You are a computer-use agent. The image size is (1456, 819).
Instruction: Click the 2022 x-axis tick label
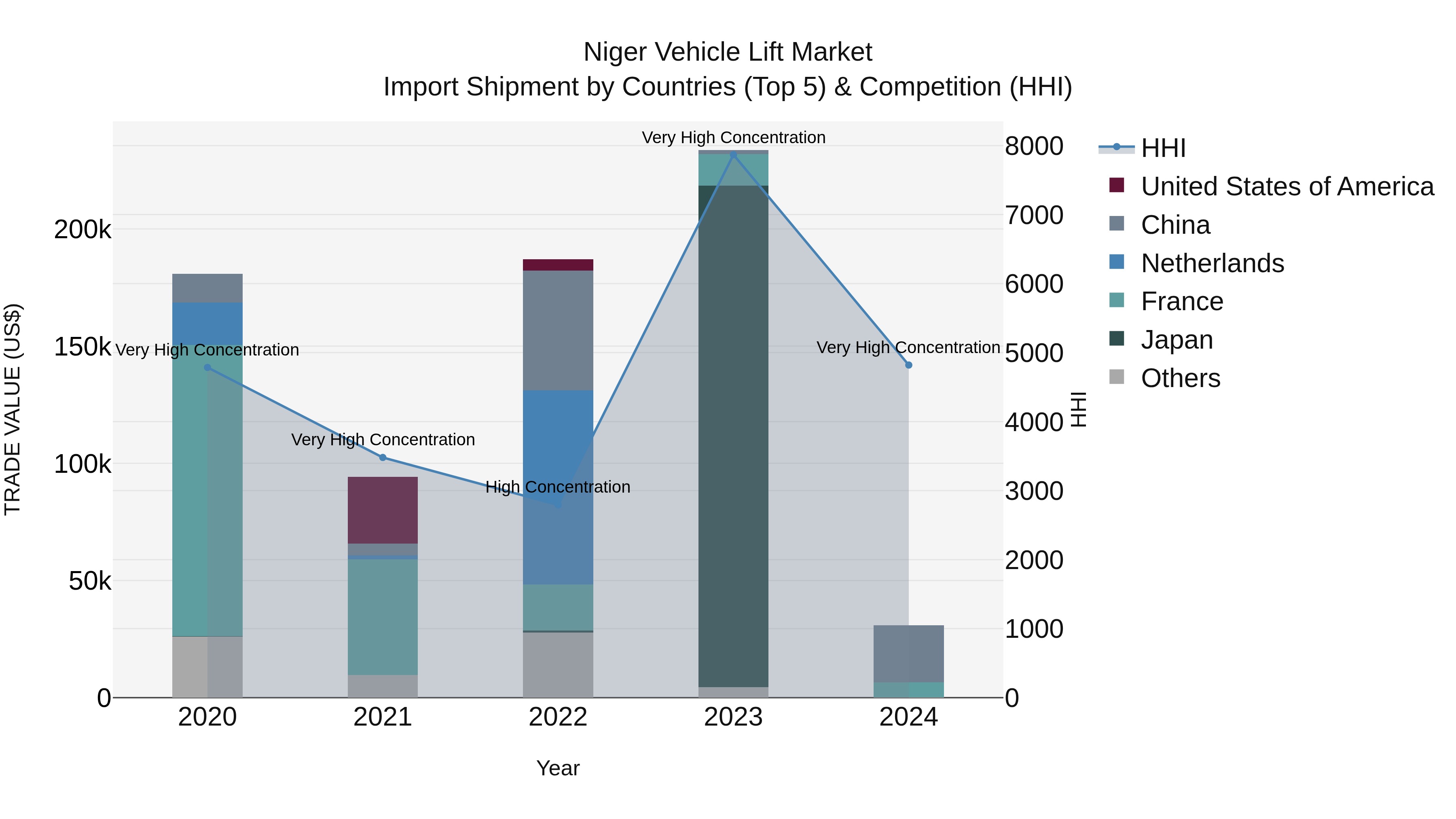pos(558,717)
